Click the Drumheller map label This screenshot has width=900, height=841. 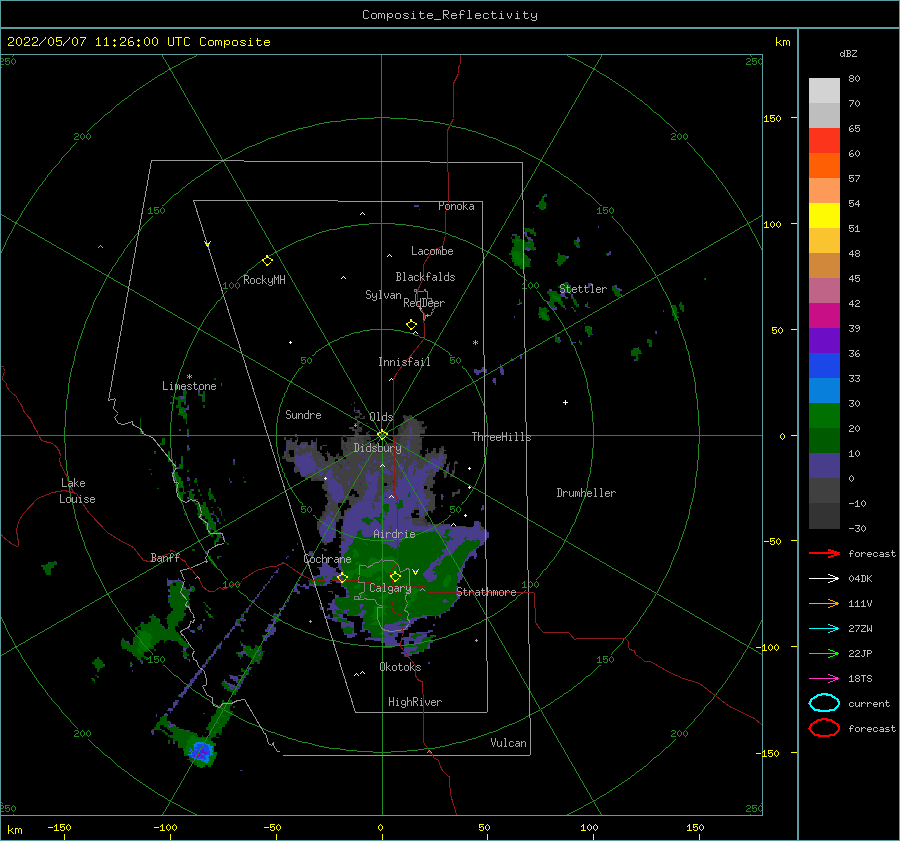[586, 493]
